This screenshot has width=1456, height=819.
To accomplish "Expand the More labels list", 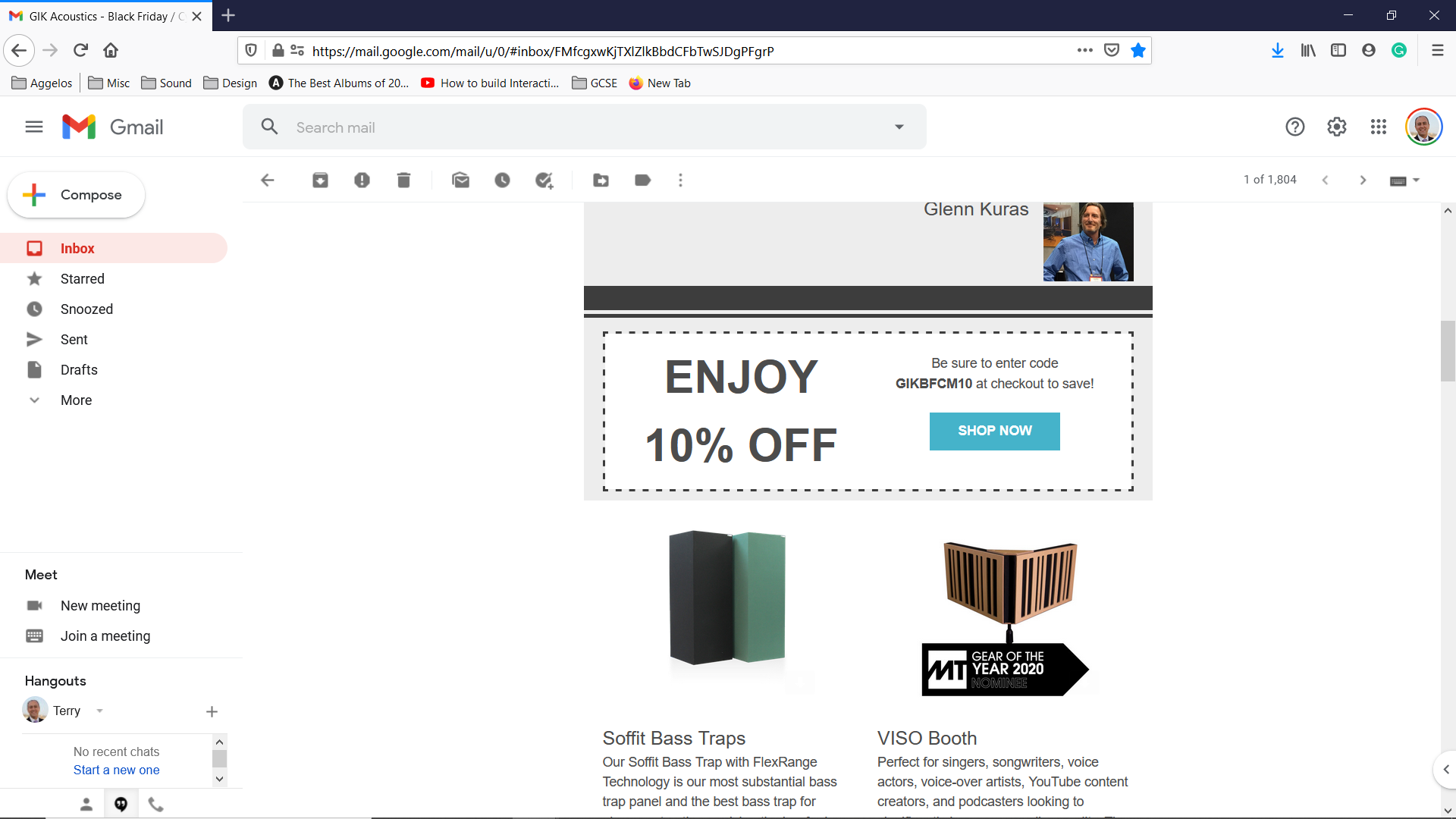I will pyautogui.click(x=76, y=400).
